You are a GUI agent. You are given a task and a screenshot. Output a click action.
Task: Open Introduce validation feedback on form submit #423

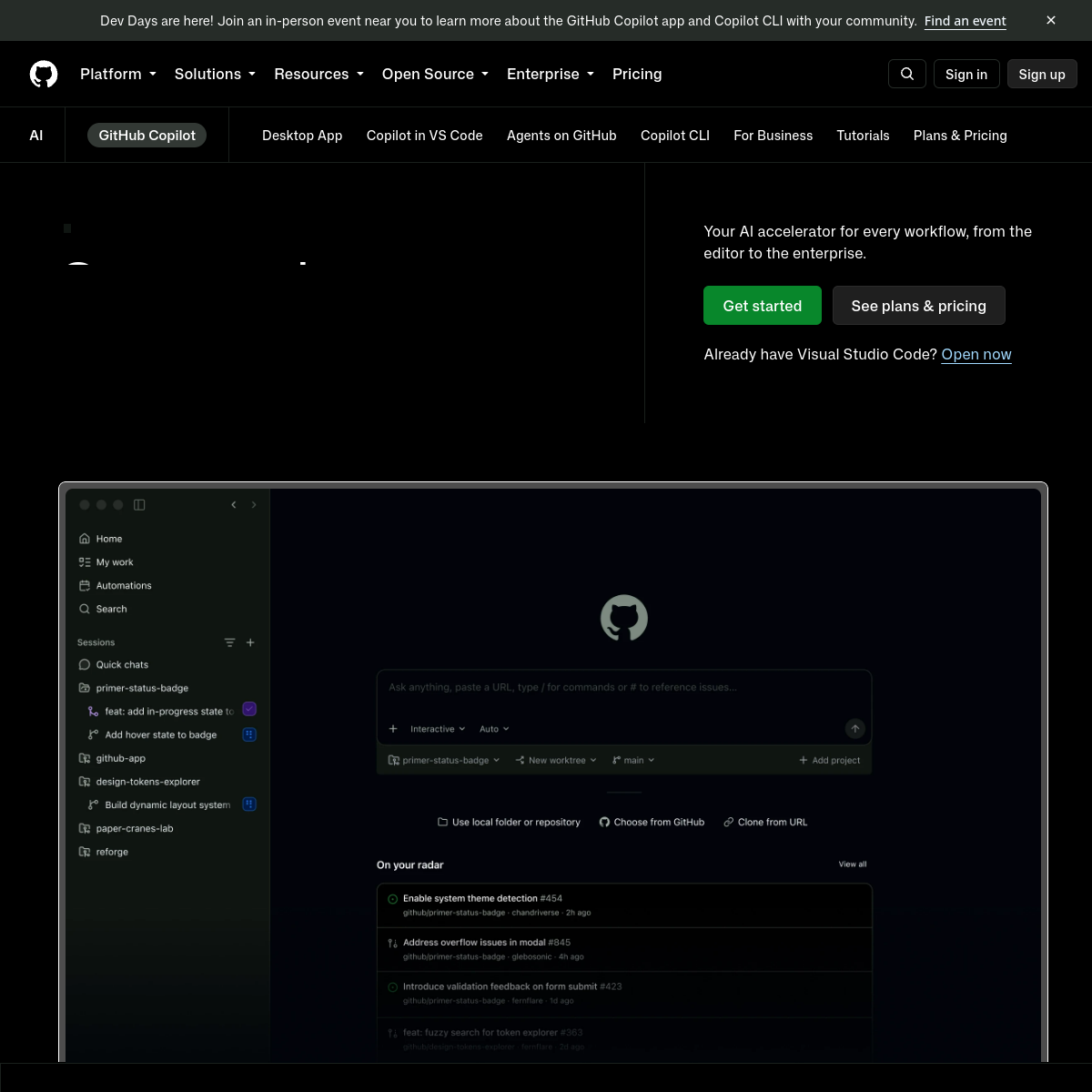624,993
